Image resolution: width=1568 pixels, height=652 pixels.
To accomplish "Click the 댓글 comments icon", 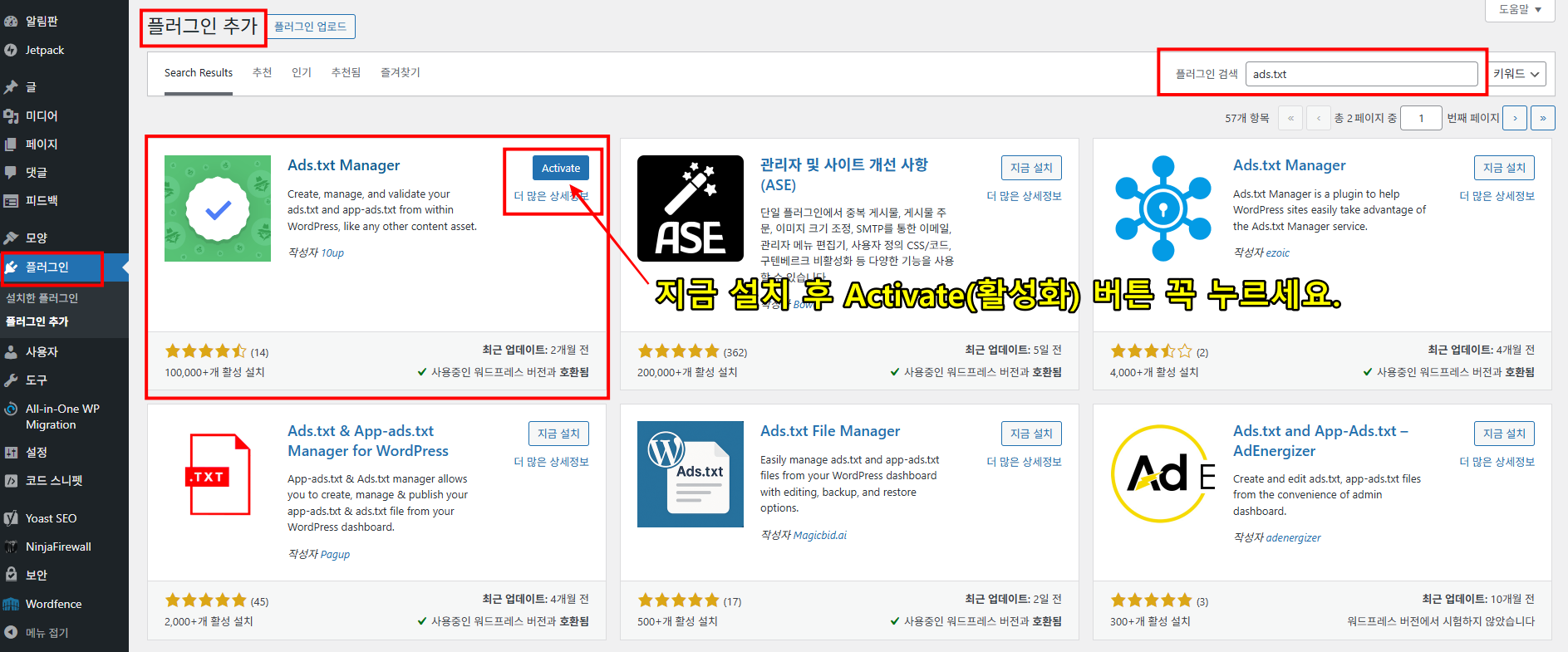I will (11, 173).
